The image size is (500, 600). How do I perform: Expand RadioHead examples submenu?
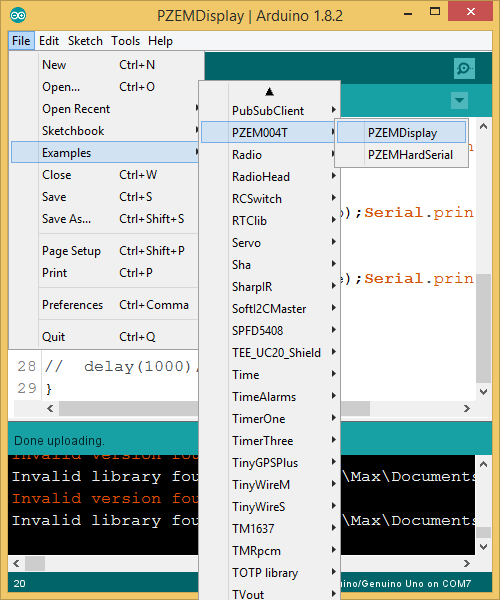269,177
